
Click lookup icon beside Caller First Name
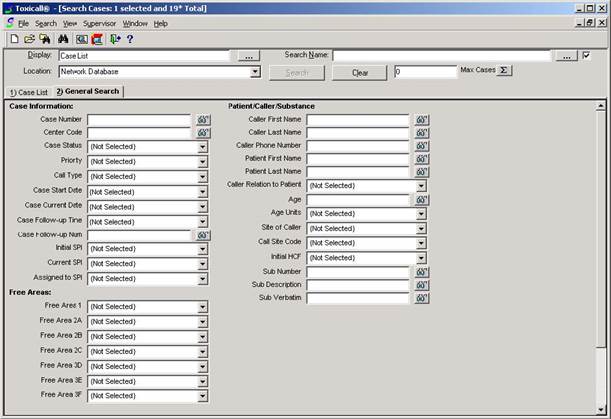click(421, 120)
